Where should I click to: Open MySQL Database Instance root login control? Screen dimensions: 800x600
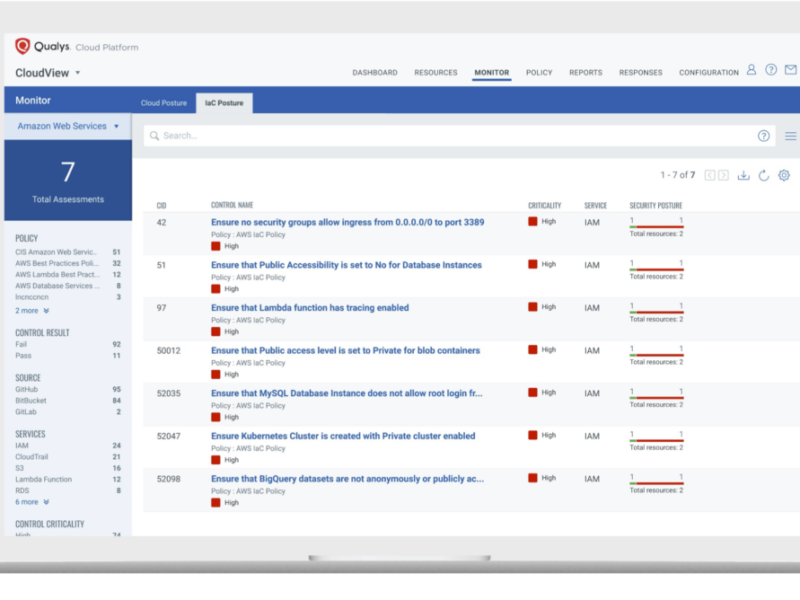tap(346, 393)
